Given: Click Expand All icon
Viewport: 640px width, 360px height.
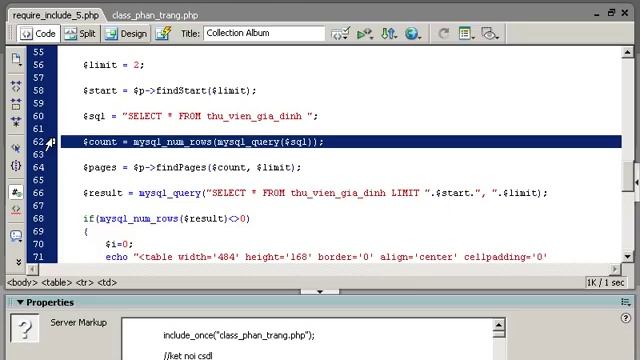Looking at the screenshot, I should pyautogui.click(x=16, y=122).
